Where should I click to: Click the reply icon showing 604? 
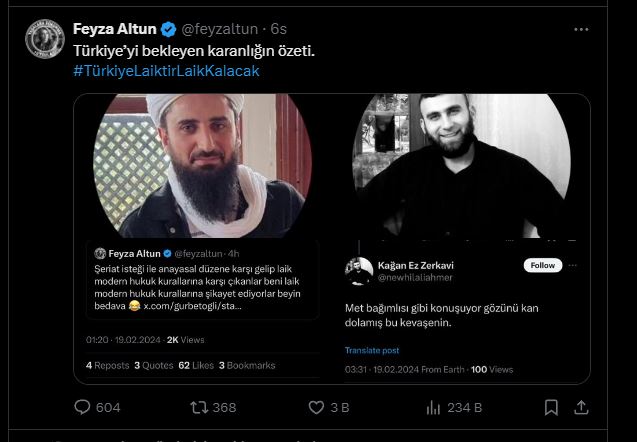(84, 408)
